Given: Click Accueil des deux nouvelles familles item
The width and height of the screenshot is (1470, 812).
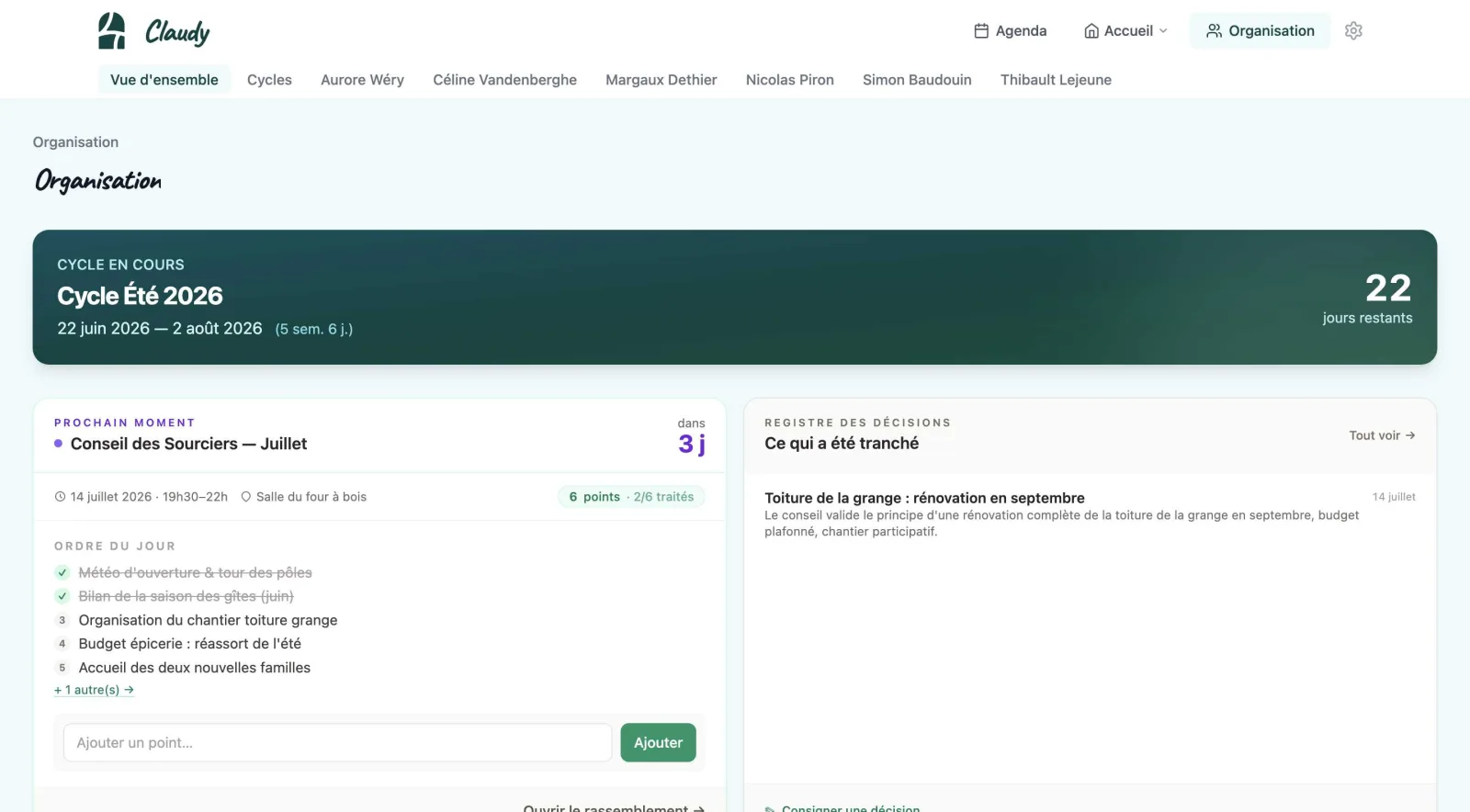Looking at the screenshot, I should click(195, 668).
